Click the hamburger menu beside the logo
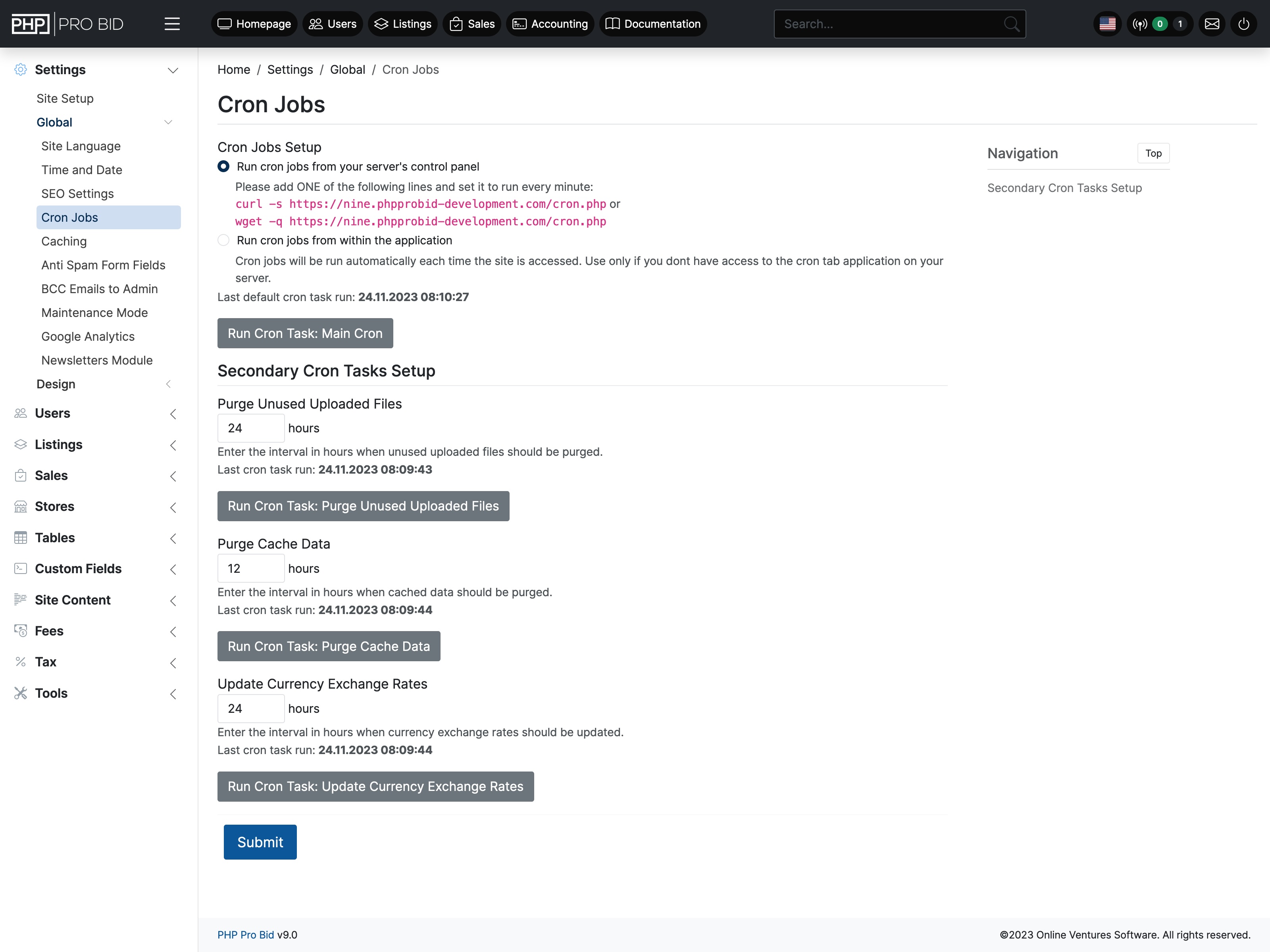This screenshot has width=1270, height=952. pyautogui.click(x=172, y=23)
